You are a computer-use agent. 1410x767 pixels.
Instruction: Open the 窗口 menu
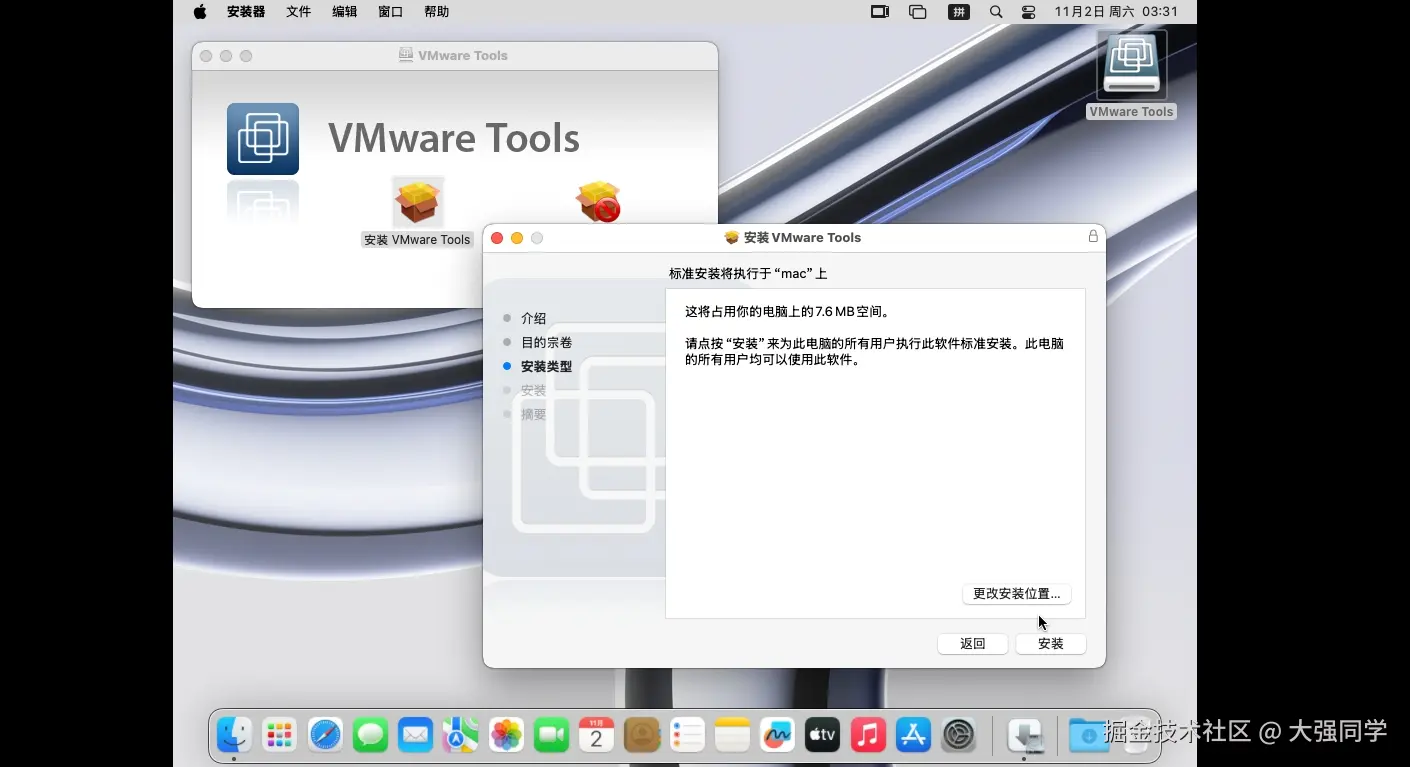[391, 12]
